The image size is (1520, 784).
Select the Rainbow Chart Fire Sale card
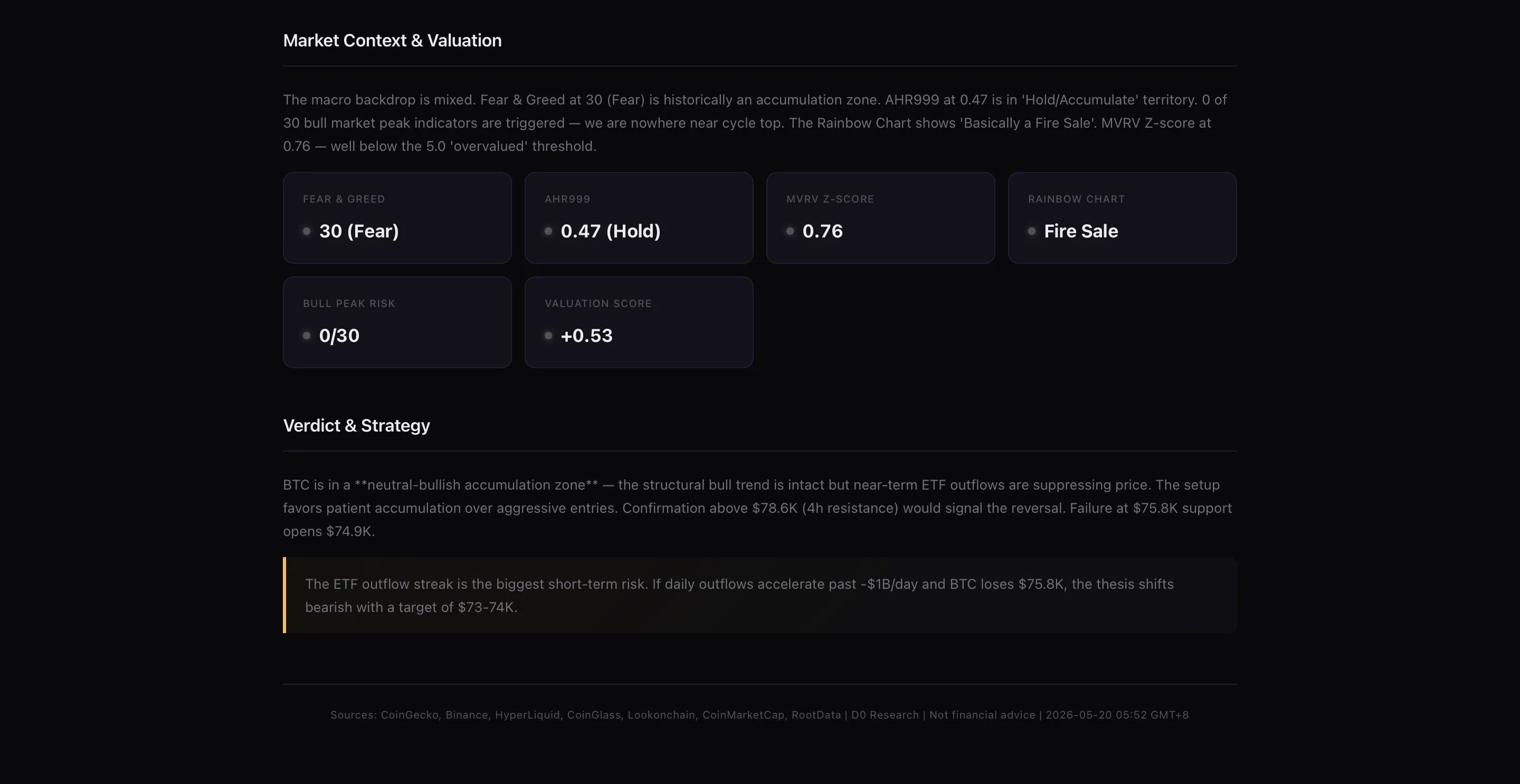[1122, 218]
